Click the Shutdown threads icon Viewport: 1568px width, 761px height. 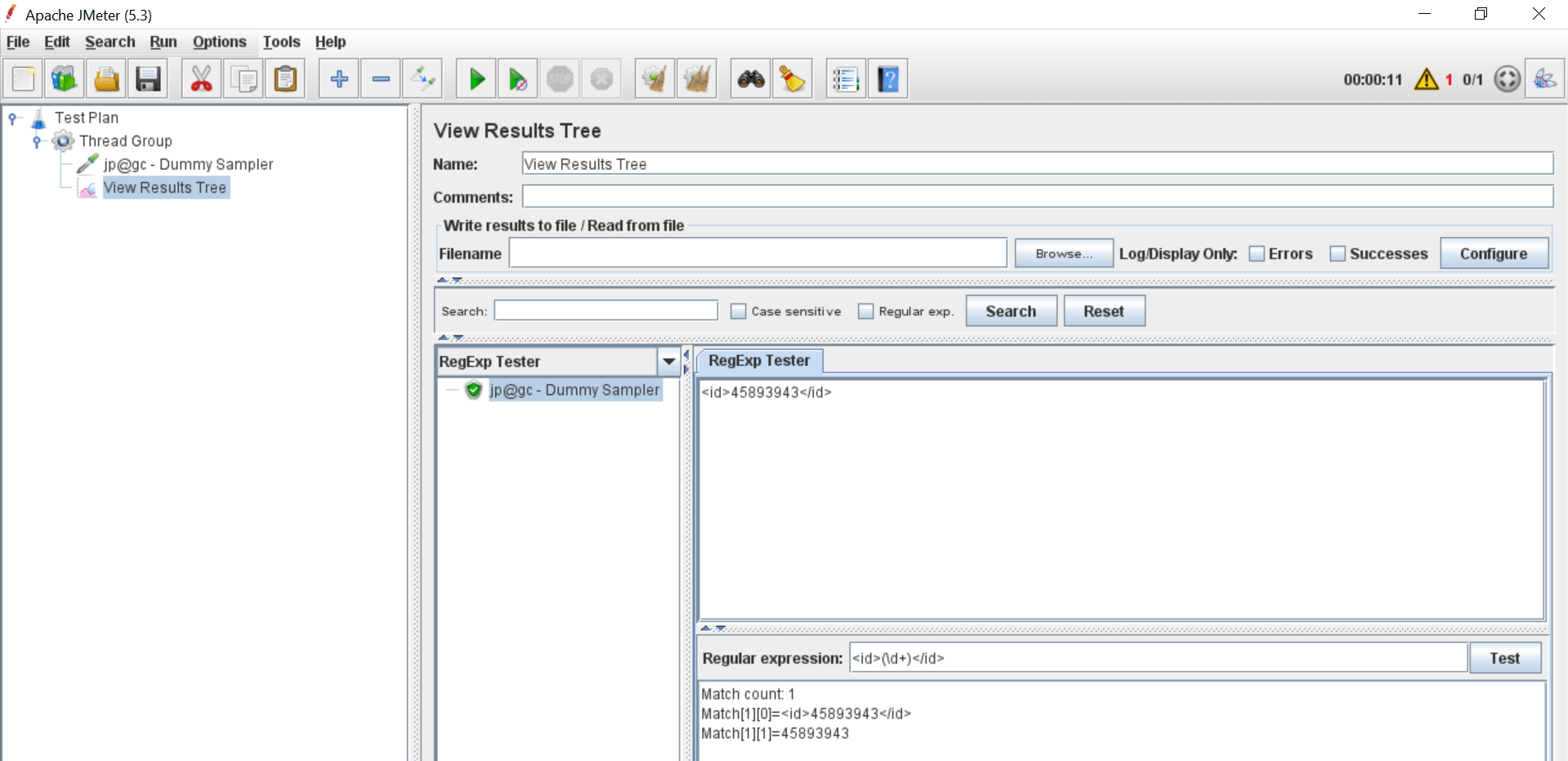coord(601,79)
